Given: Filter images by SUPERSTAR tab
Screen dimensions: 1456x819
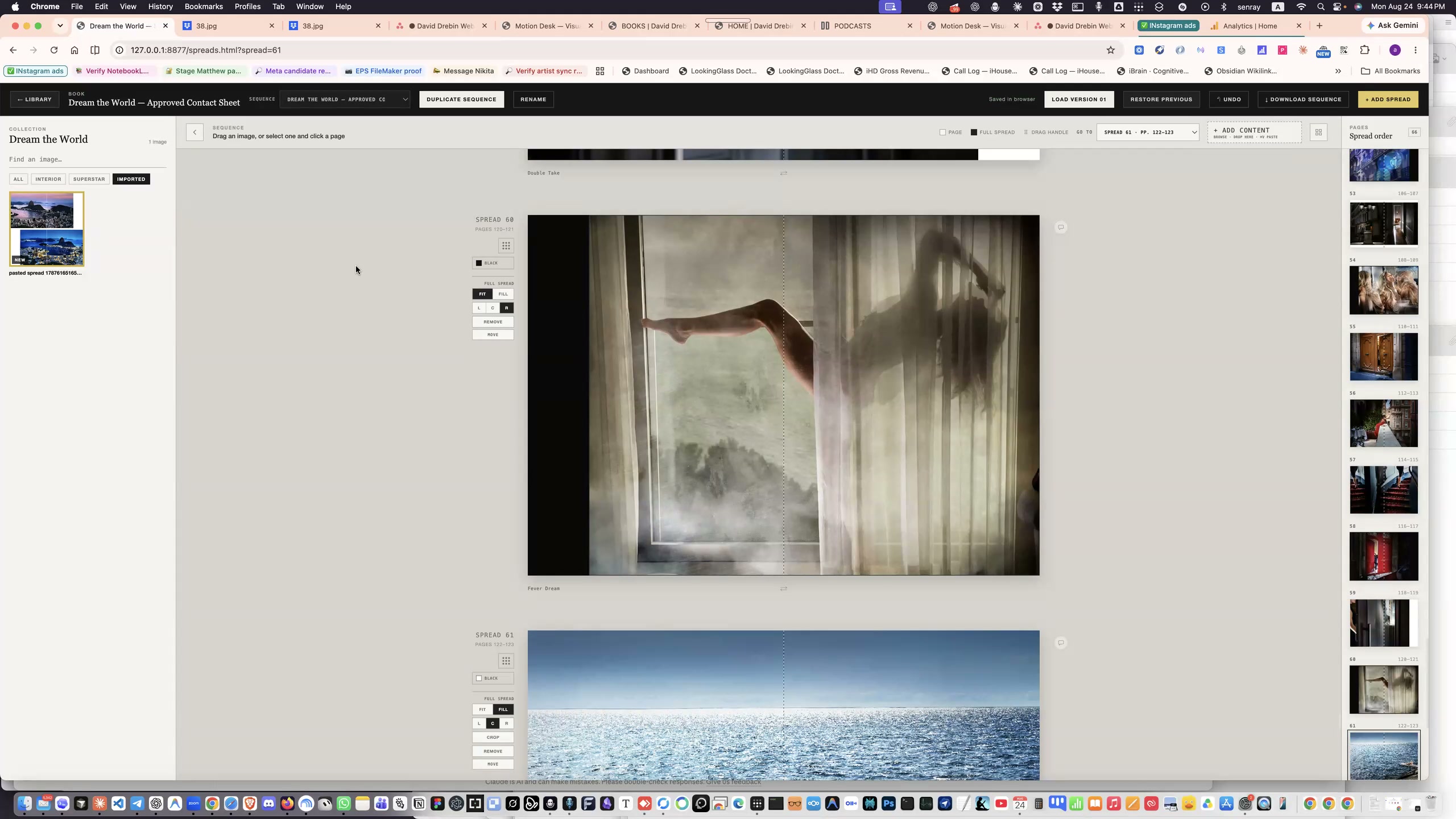Looking at the screenshot, I should [x=89, y=179].
